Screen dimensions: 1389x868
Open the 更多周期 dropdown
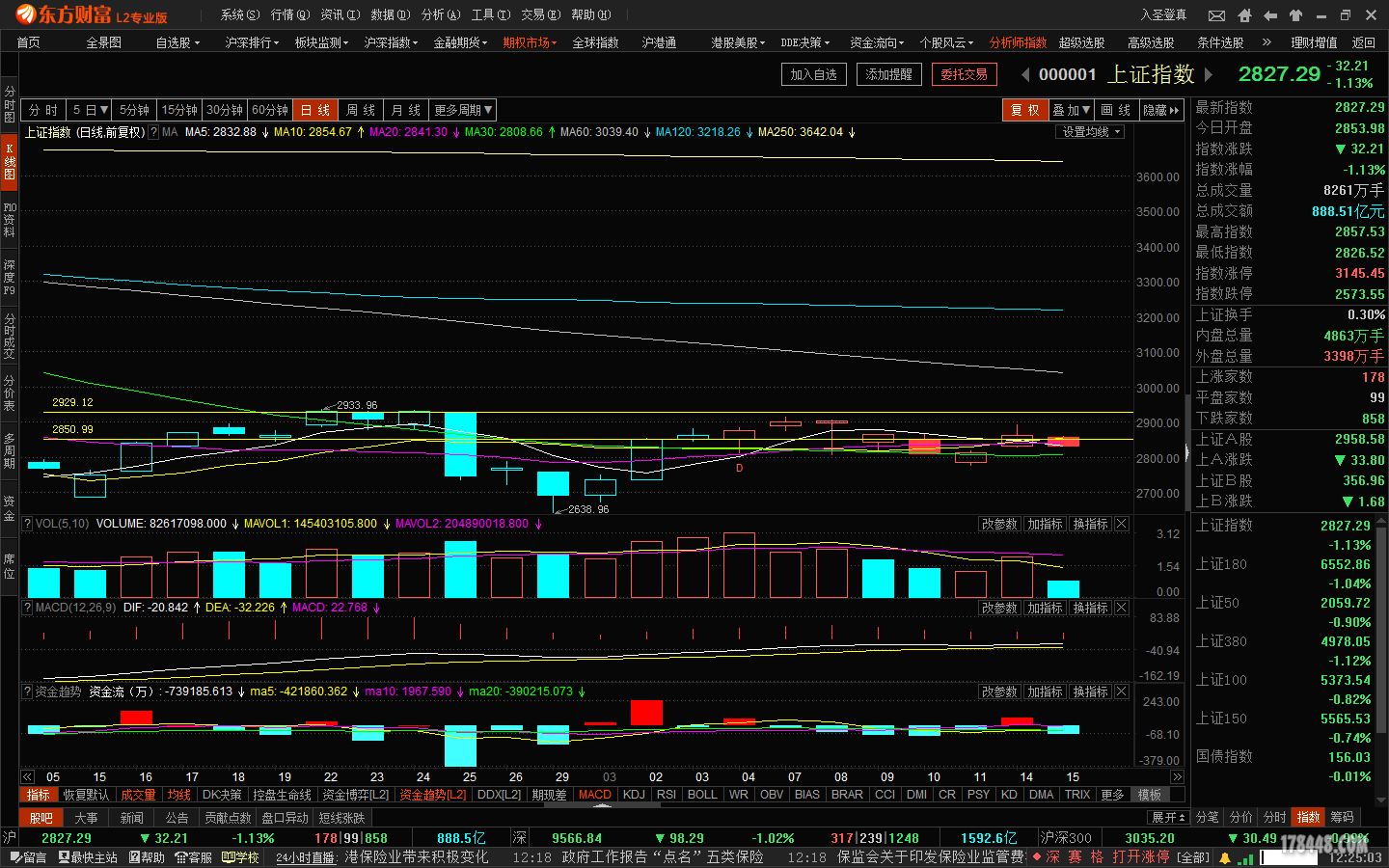463,110
